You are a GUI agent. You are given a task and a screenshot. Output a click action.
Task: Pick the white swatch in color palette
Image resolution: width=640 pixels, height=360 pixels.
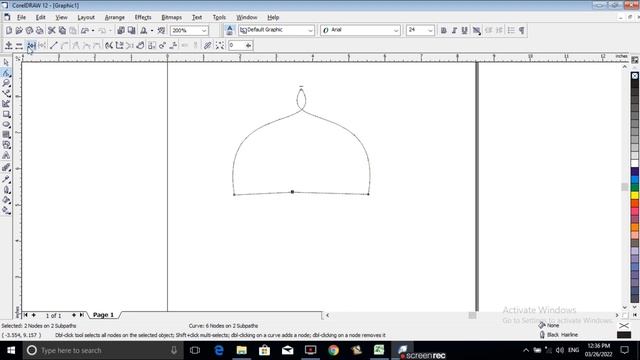tap(635, 164)
